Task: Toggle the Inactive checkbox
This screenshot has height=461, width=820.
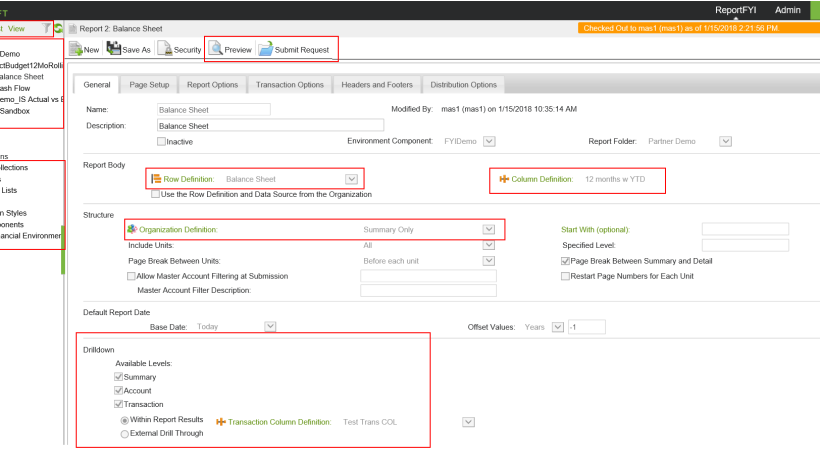Action: tap(161, 142)
